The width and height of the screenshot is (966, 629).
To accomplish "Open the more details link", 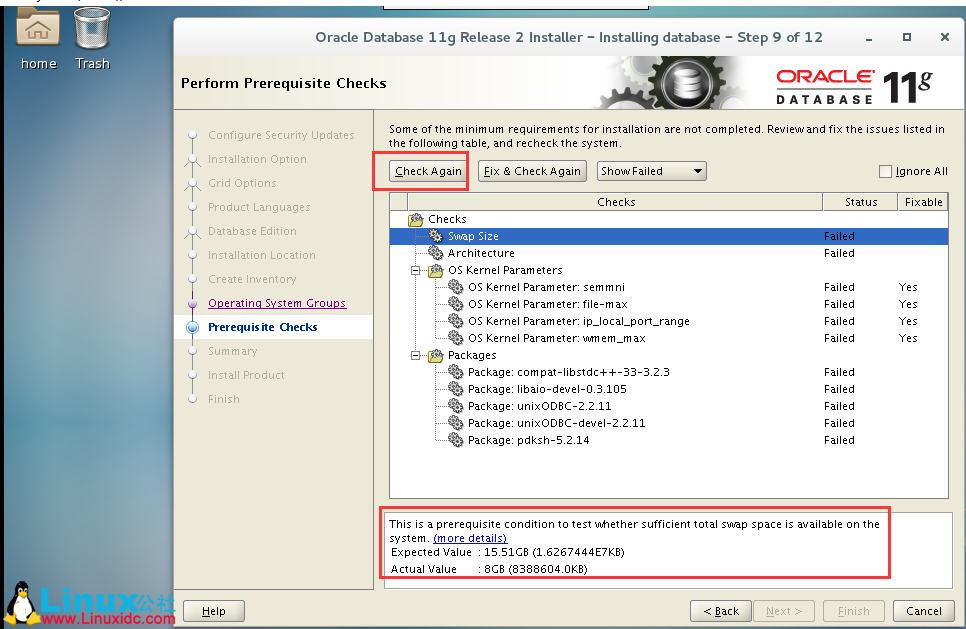I will point(469,538).
